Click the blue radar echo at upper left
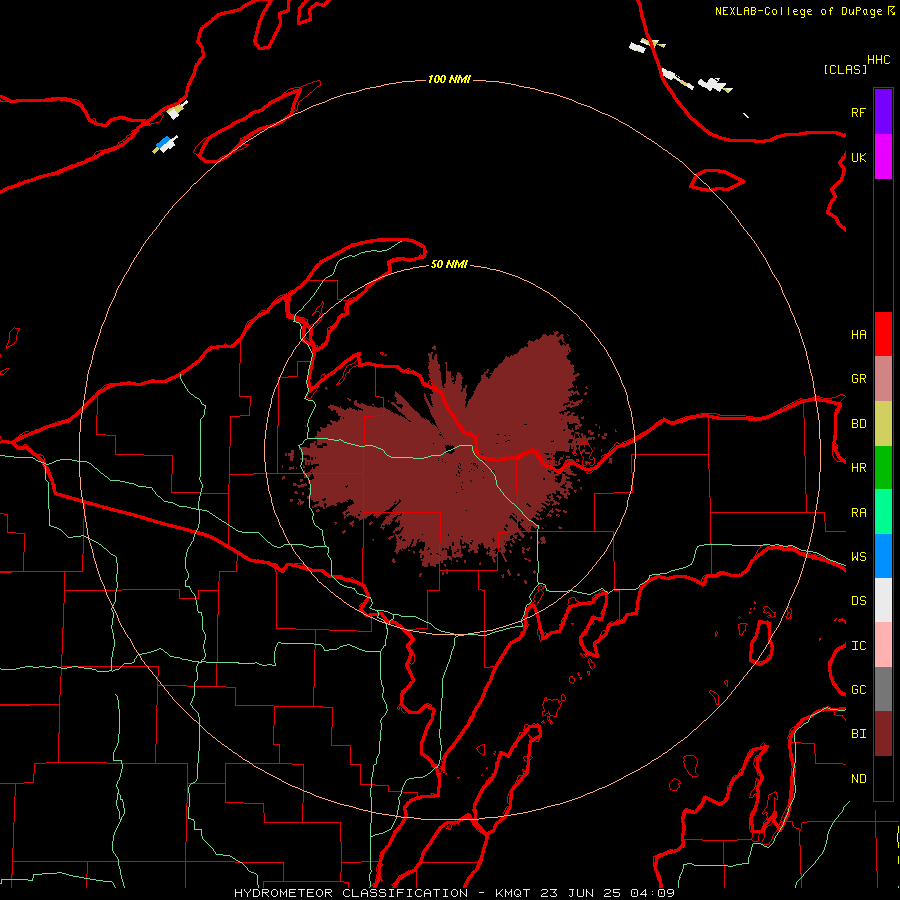900x900 pixels. (x=165, y=144)
